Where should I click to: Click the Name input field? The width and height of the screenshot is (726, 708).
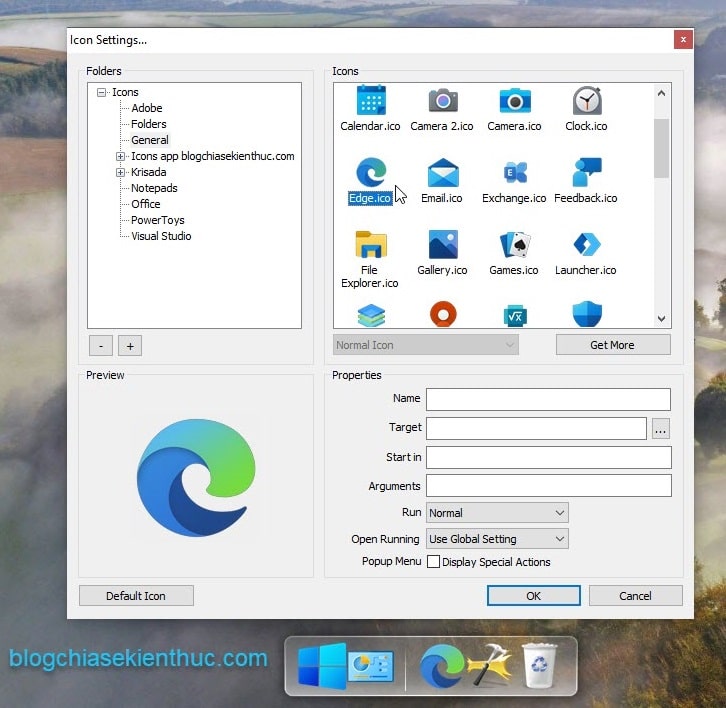tap(548, 400)
